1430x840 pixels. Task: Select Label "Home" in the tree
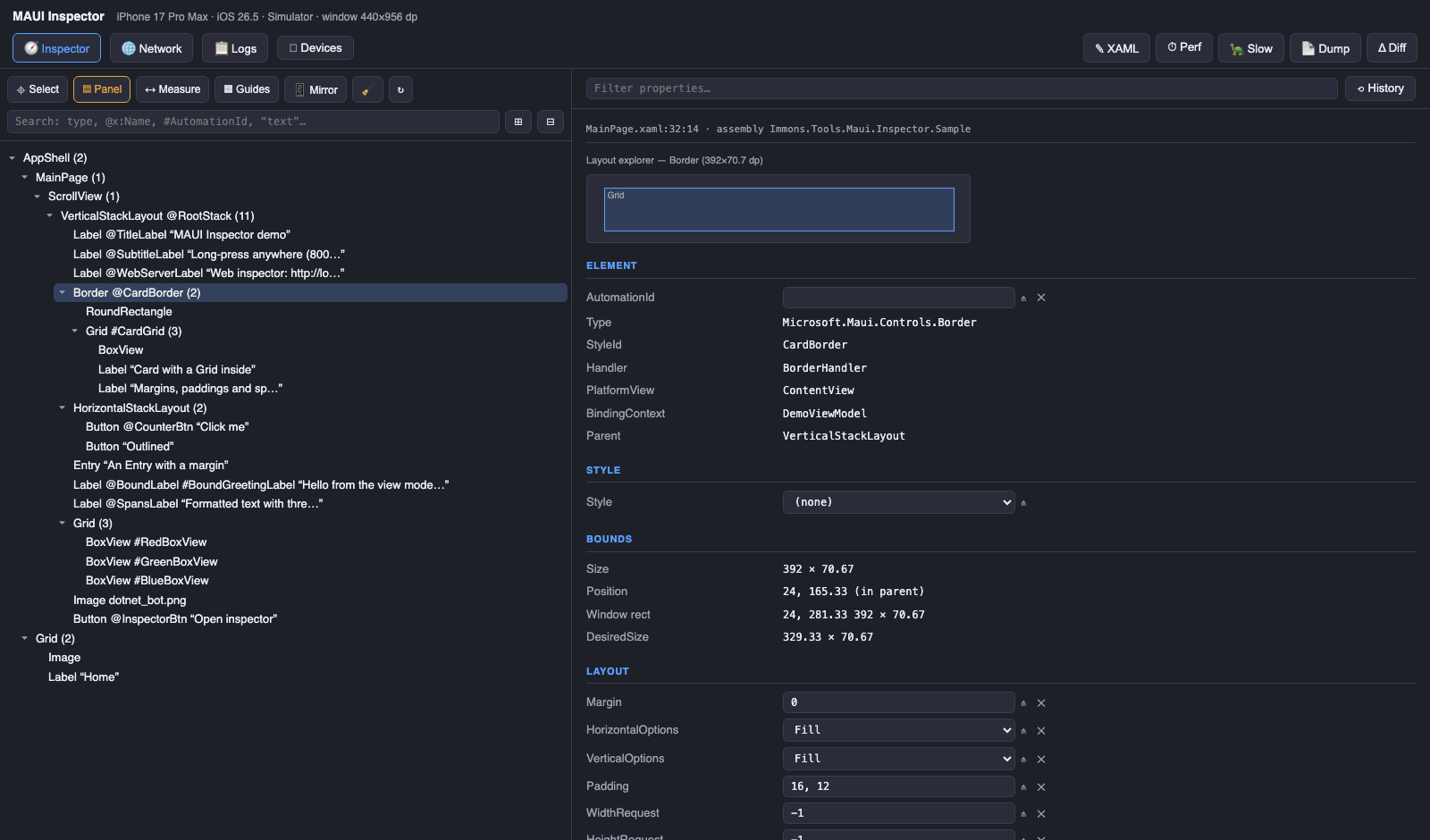[83, 677]
